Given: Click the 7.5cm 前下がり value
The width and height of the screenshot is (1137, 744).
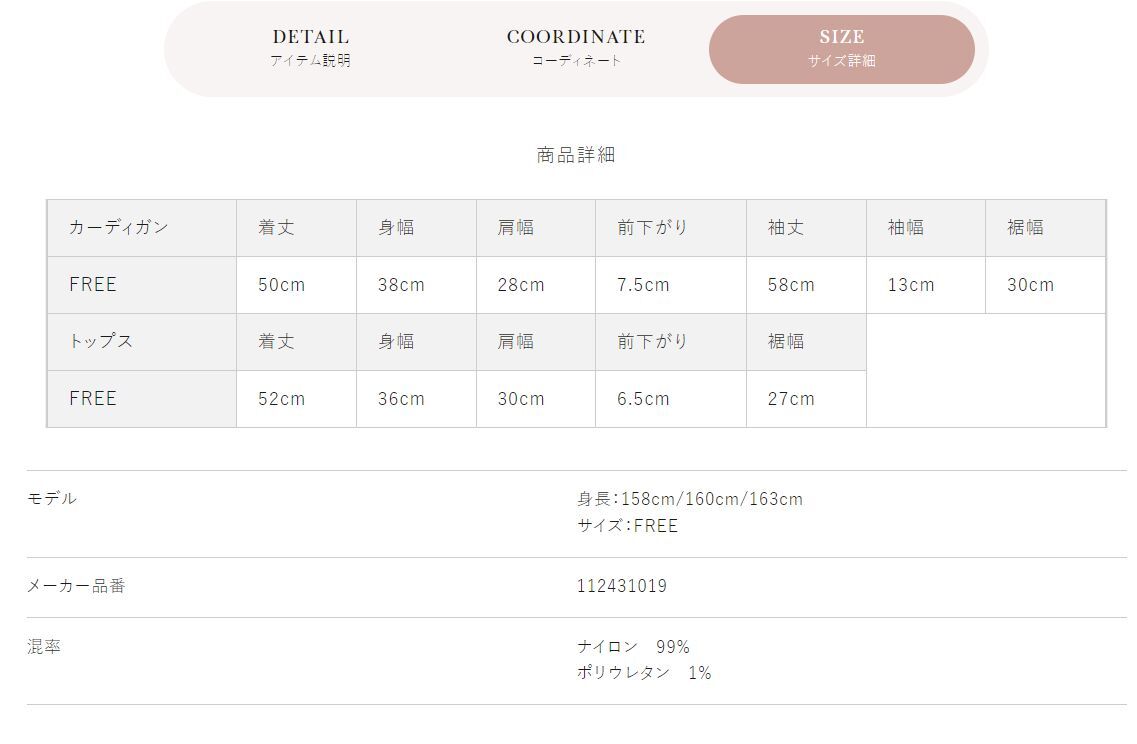Looking at the screenshot, I should coord(643,285).
